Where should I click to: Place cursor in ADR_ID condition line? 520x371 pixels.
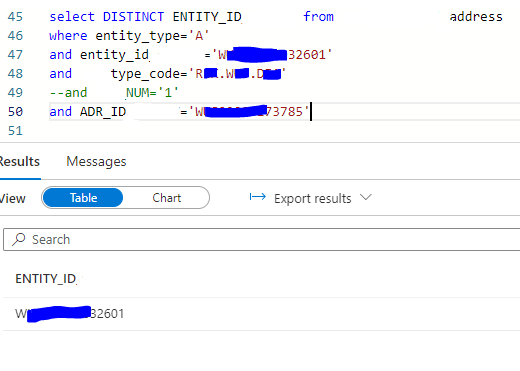coord(179,112)
